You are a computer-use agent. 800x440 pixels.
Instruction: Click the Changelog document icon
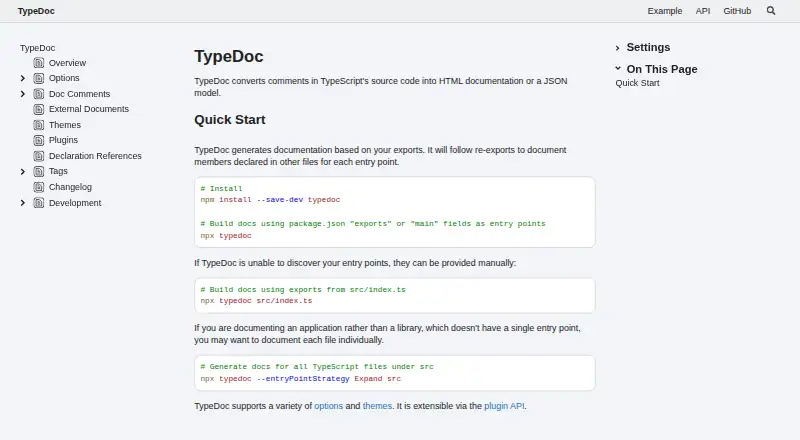pyautogui.click(x=39, y=187)
